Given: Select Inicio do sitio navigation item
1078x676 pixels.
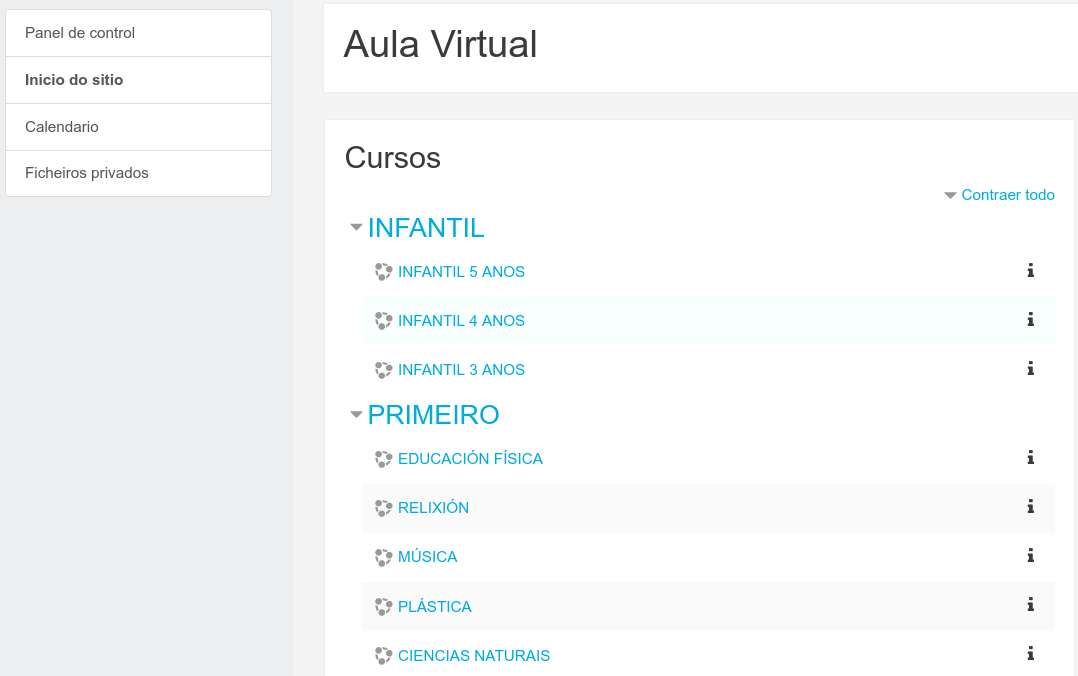Looking at the screenshot, I should 74,80.
